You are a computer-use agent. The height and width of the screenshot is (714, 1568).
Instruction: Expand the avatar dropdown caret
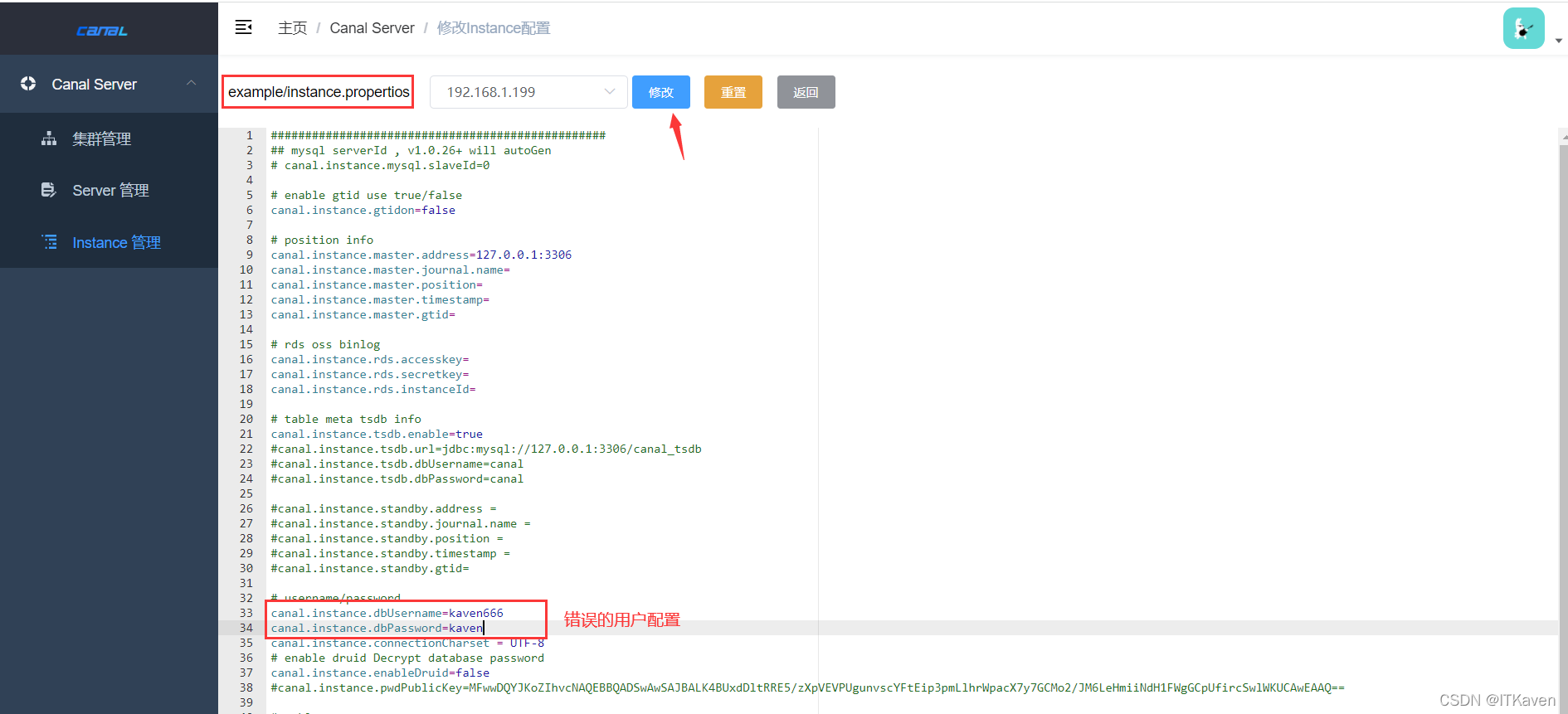[1559, 41]
